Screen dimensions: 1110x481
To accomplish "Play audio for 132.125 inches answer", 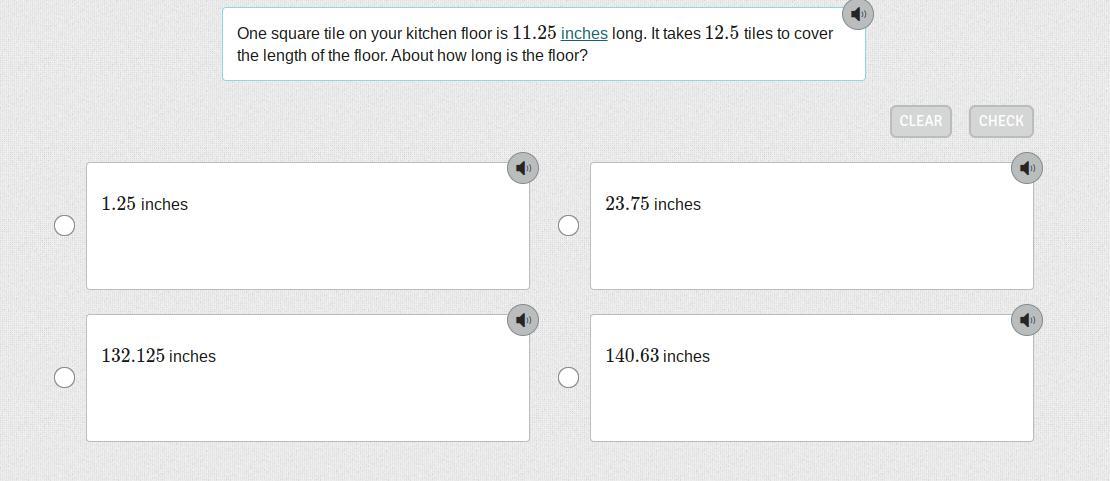I will tap(523, 320).
